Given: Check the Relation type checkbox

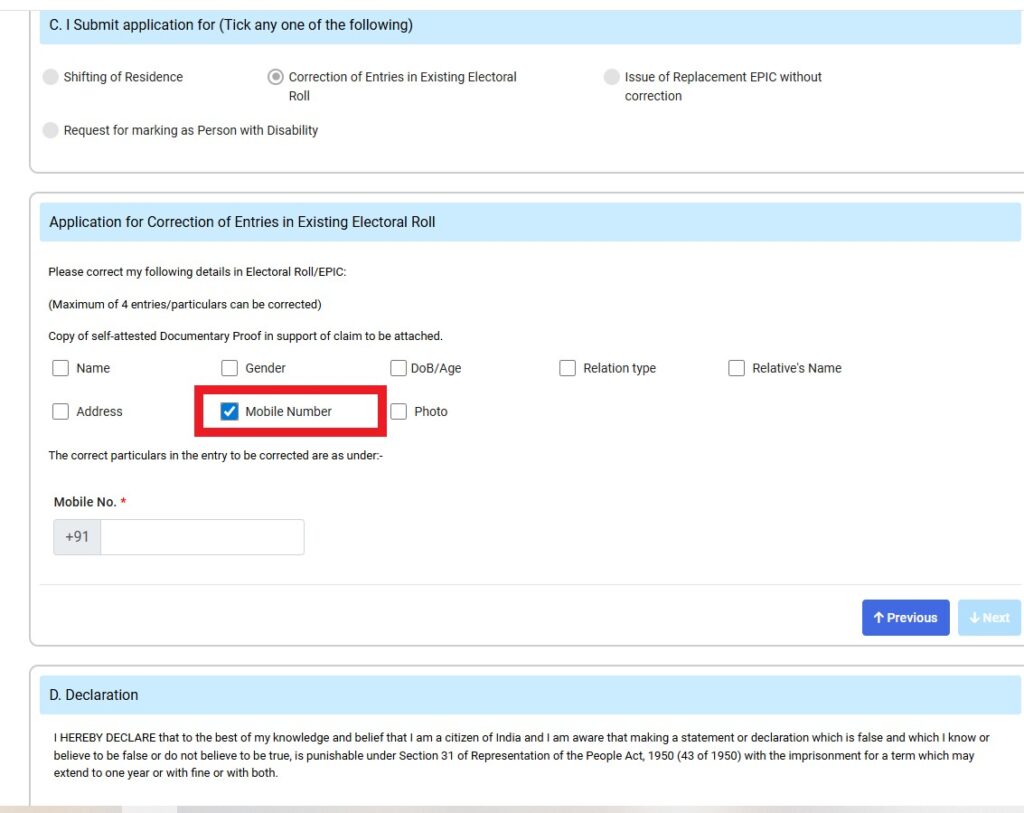Looking at the screenshot, I should click(x=567, y=368).
